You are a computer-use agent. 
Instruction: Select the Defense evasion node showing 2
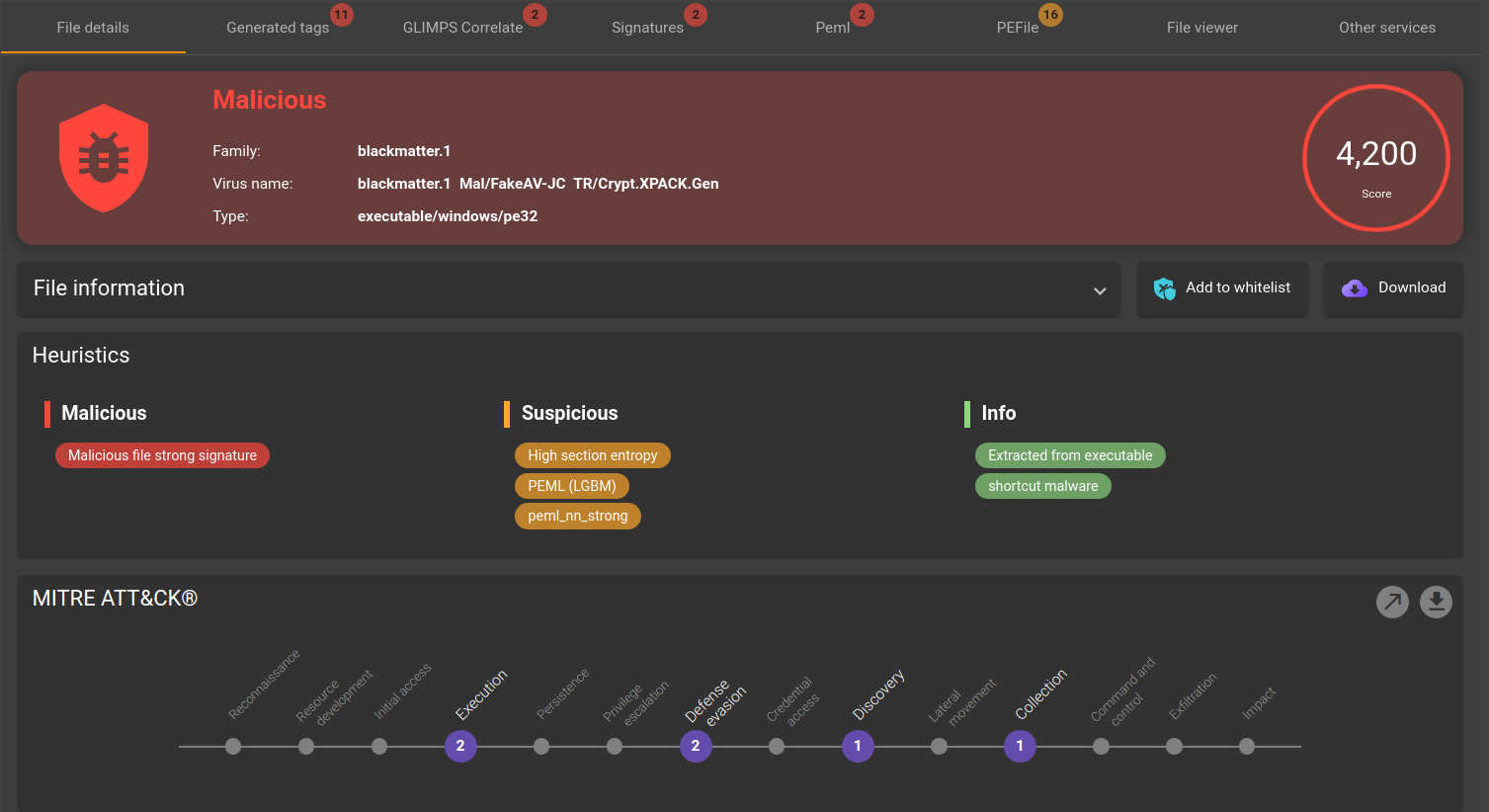[x=696, y=746]
